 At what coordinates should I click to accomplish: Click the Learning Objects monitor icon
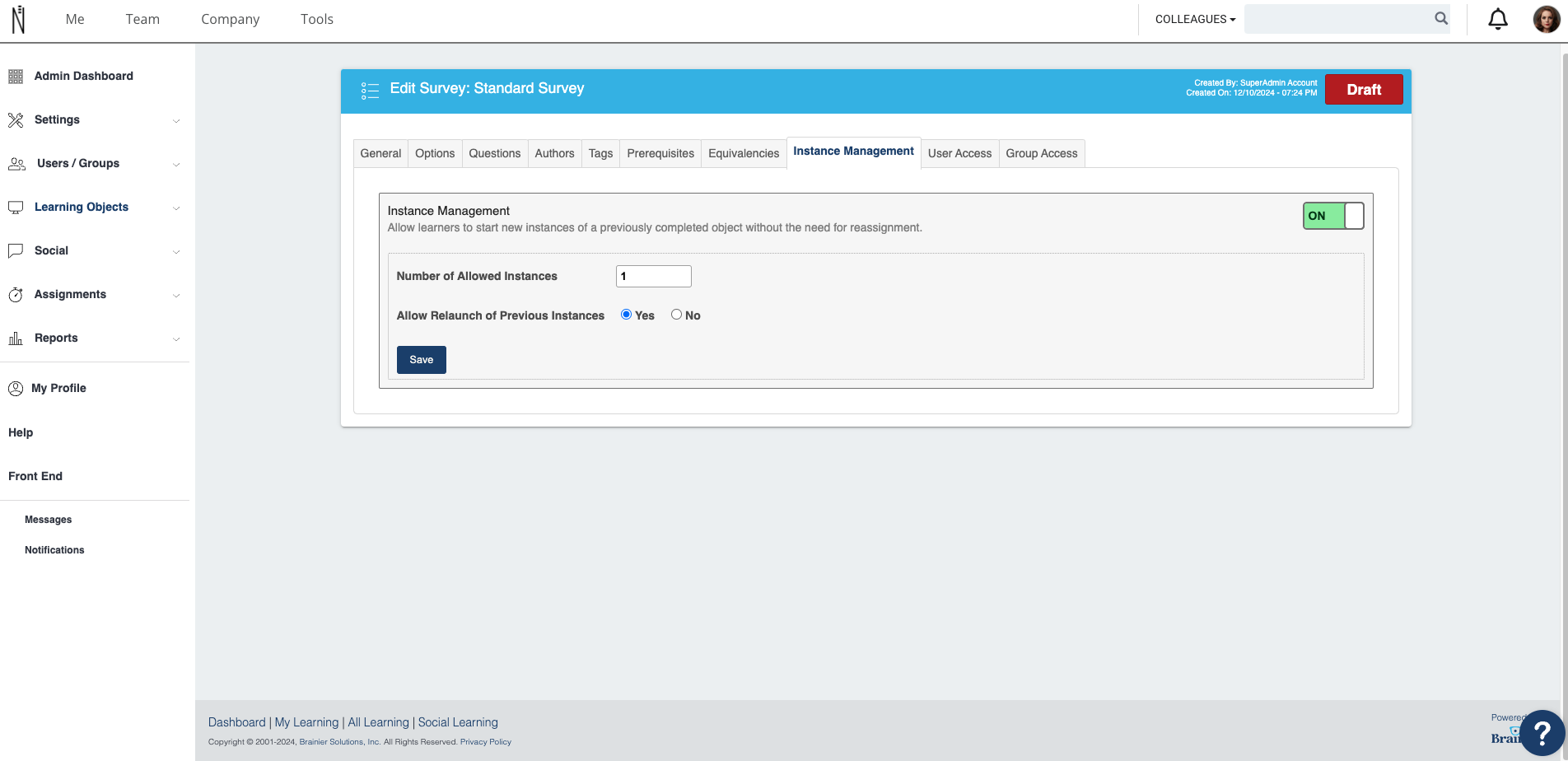point(16,208)
